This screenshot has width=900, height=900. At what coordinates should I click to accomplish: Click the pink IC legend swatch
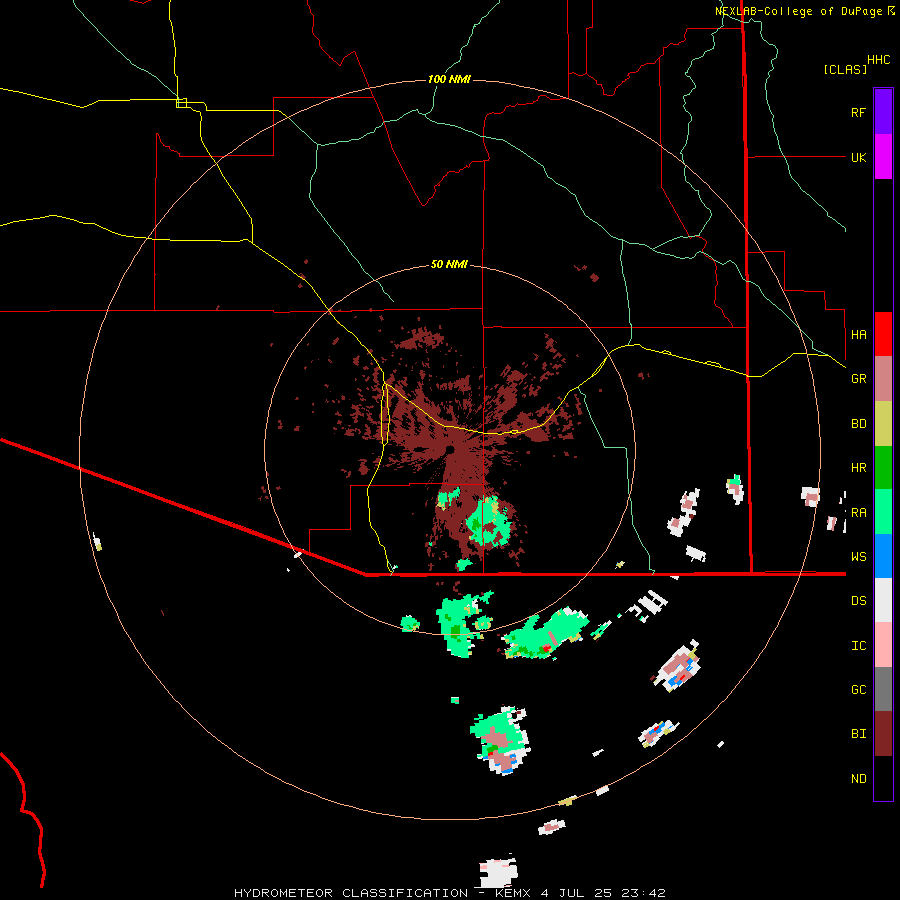click(883, 645)
